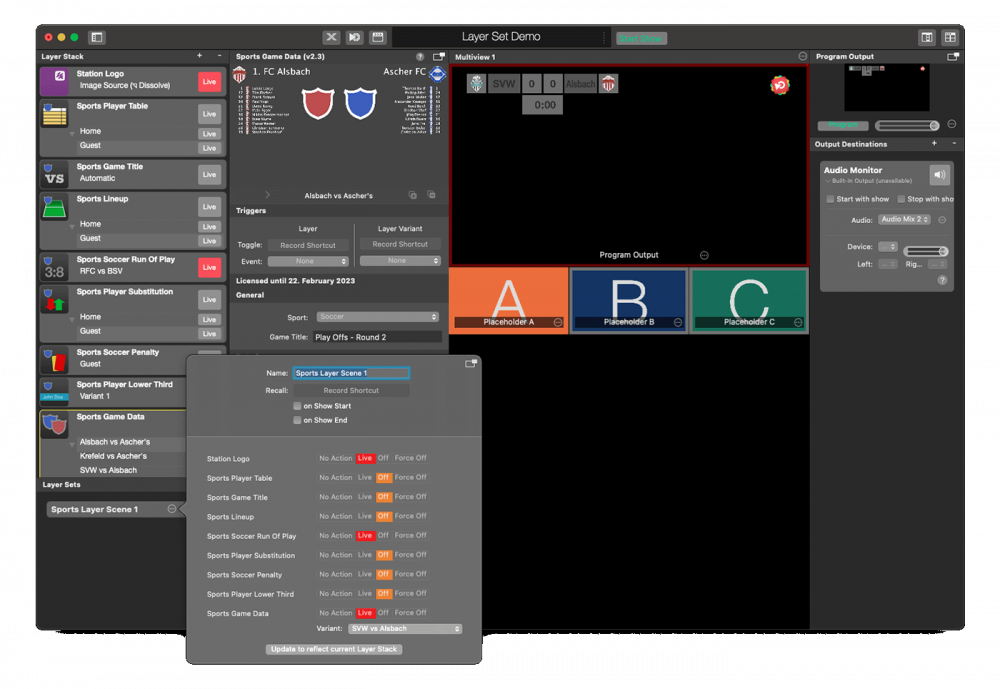Add a new Output Destination
Viewport: 1000px width, 689px height.
(934, 144)
